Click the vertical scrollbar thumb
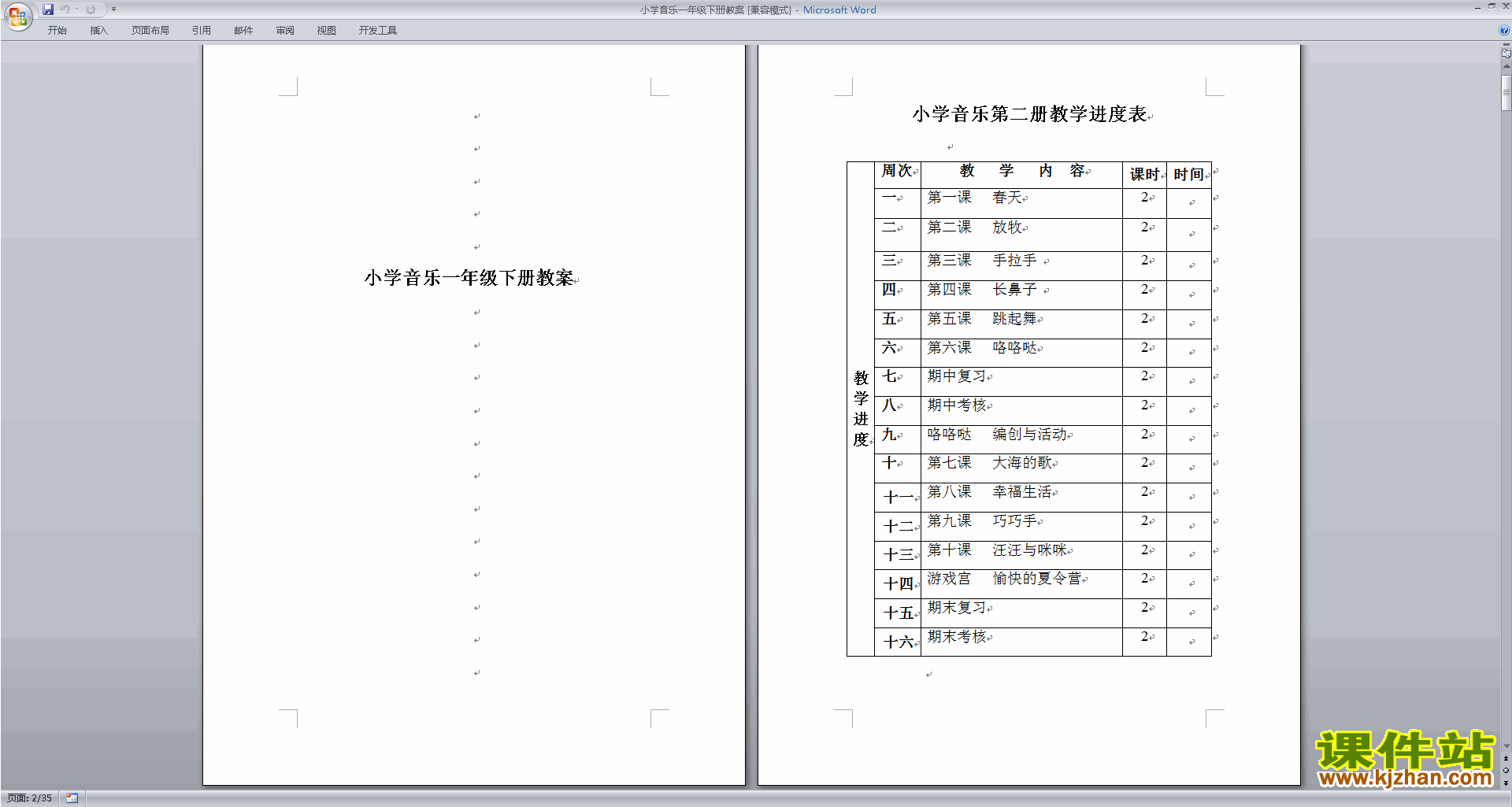 point(1506,93)
